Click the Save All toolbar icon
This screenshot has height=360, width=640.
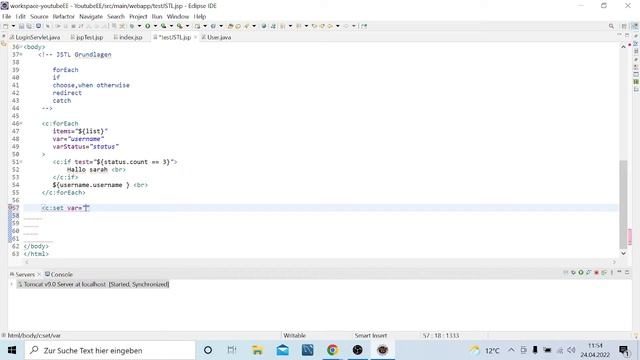coord(29,26)
